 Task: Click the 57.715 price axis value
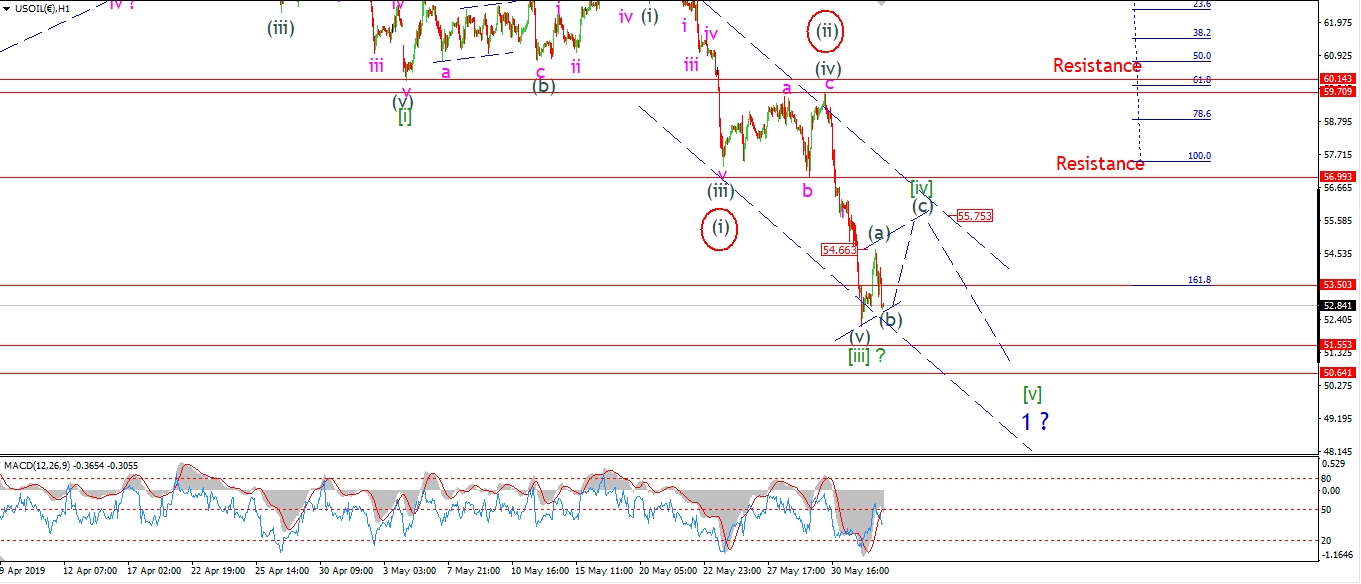pyautogui.click(x=1337, y=155)
